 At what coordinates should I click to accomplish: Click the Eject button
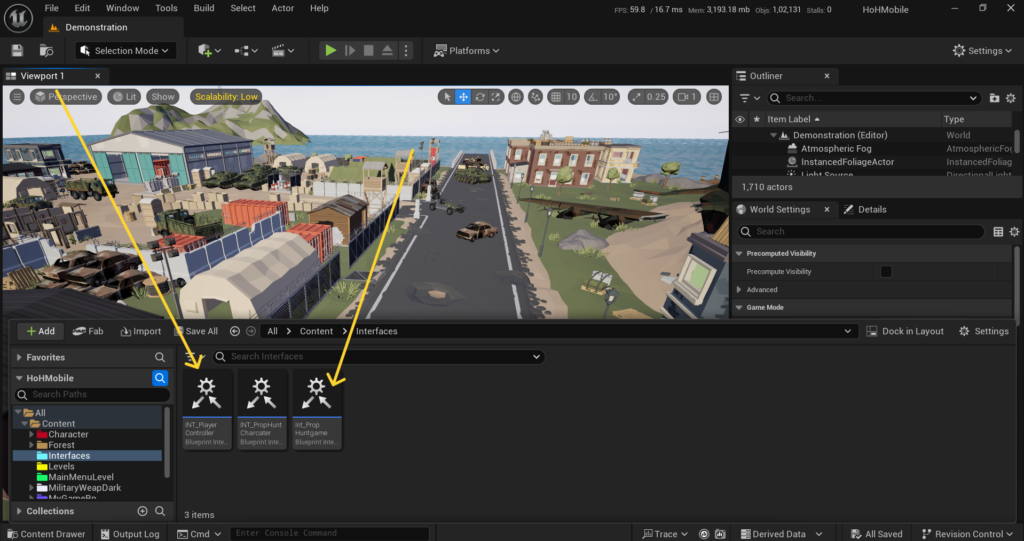(x=387, y=50)
